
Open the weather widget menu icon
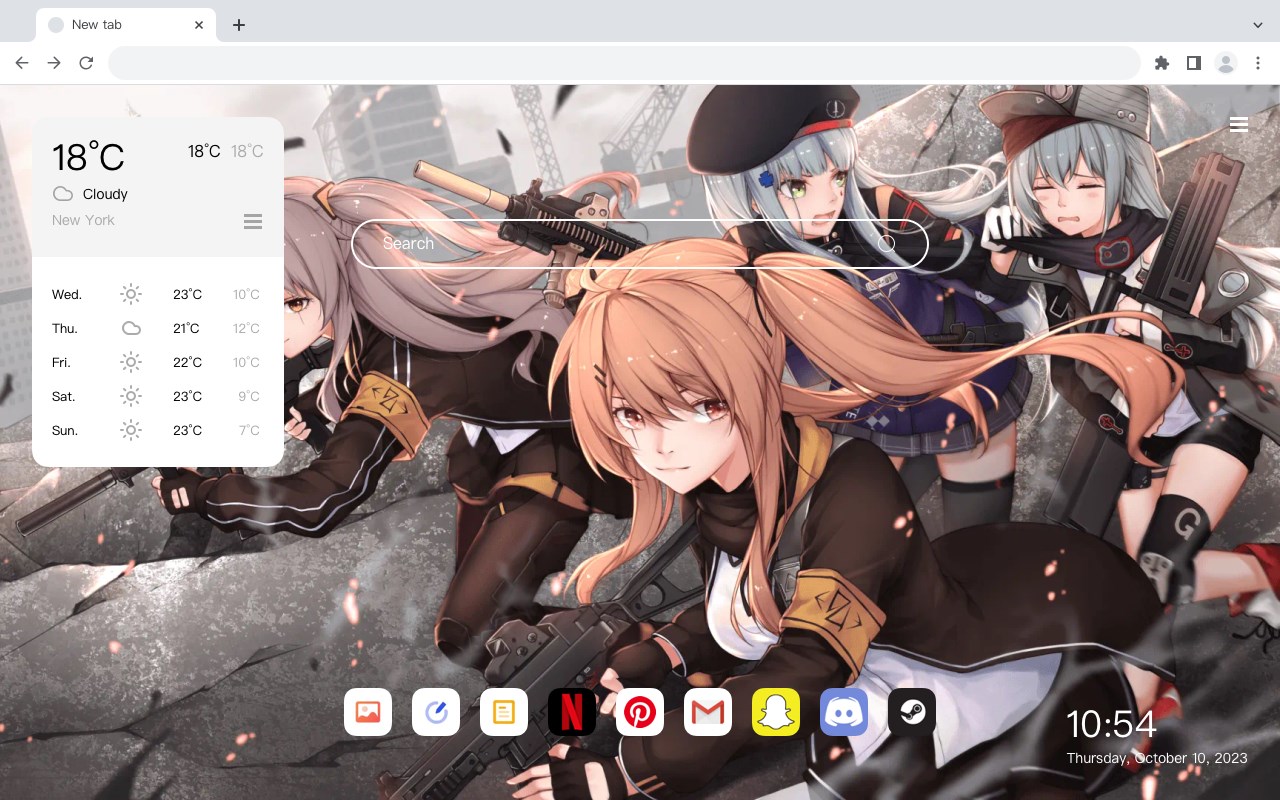coord(253,221)
